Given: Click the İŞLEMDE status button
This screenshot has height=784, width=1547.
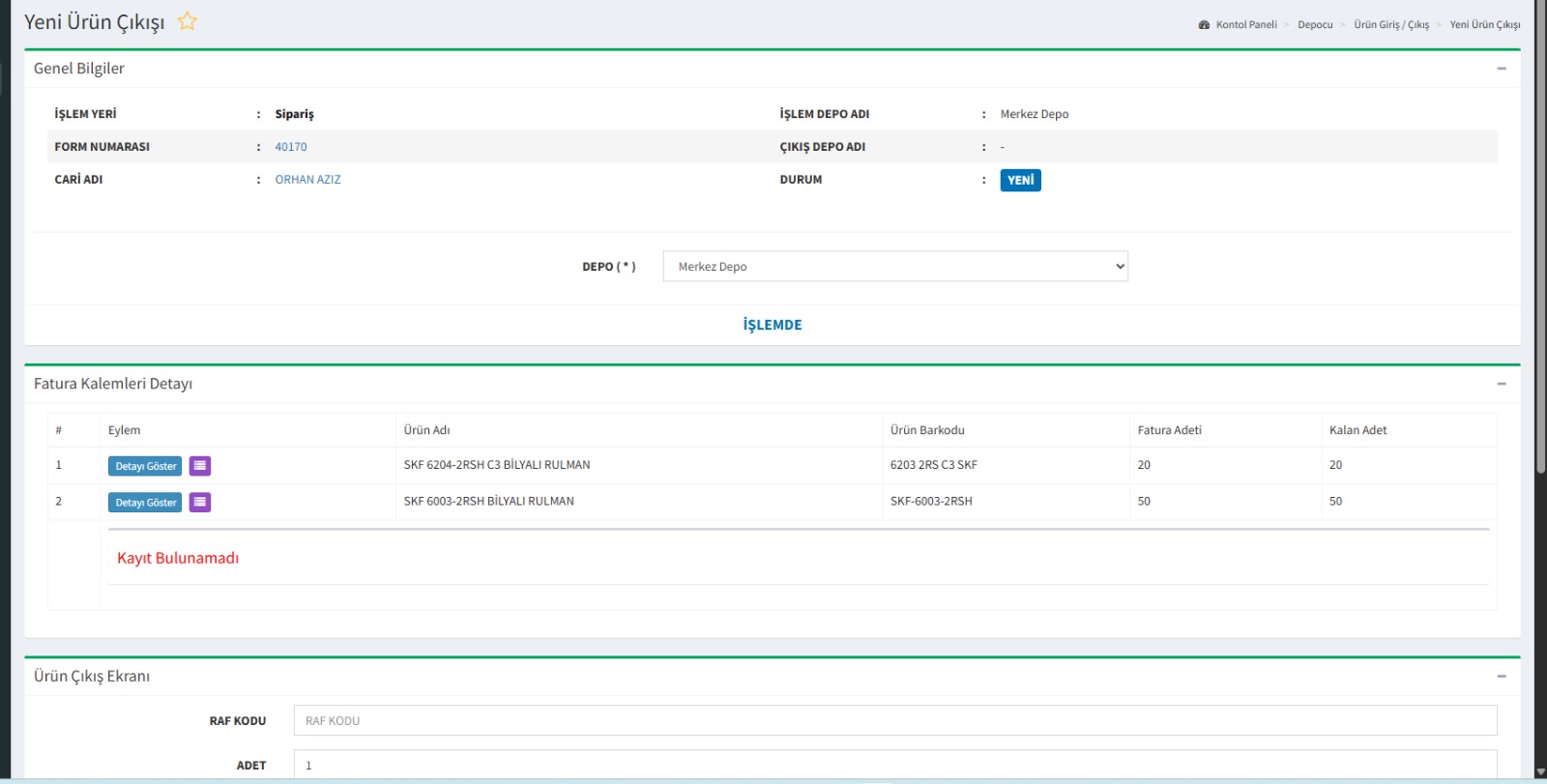Looking at the screenshot, I should tap(772, 325).
